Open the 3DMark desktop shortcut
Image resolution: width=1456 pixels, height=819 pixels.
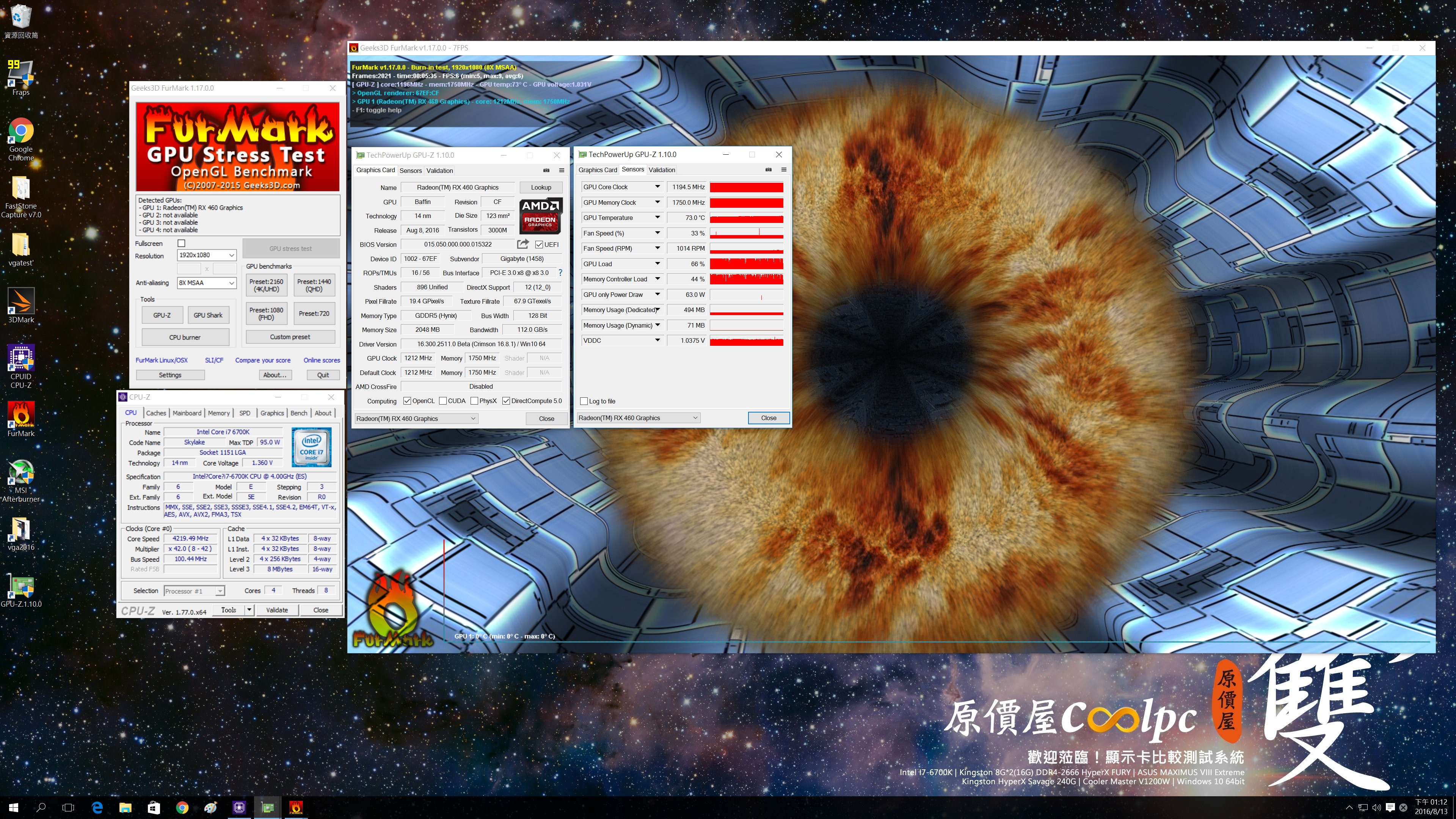21,305
